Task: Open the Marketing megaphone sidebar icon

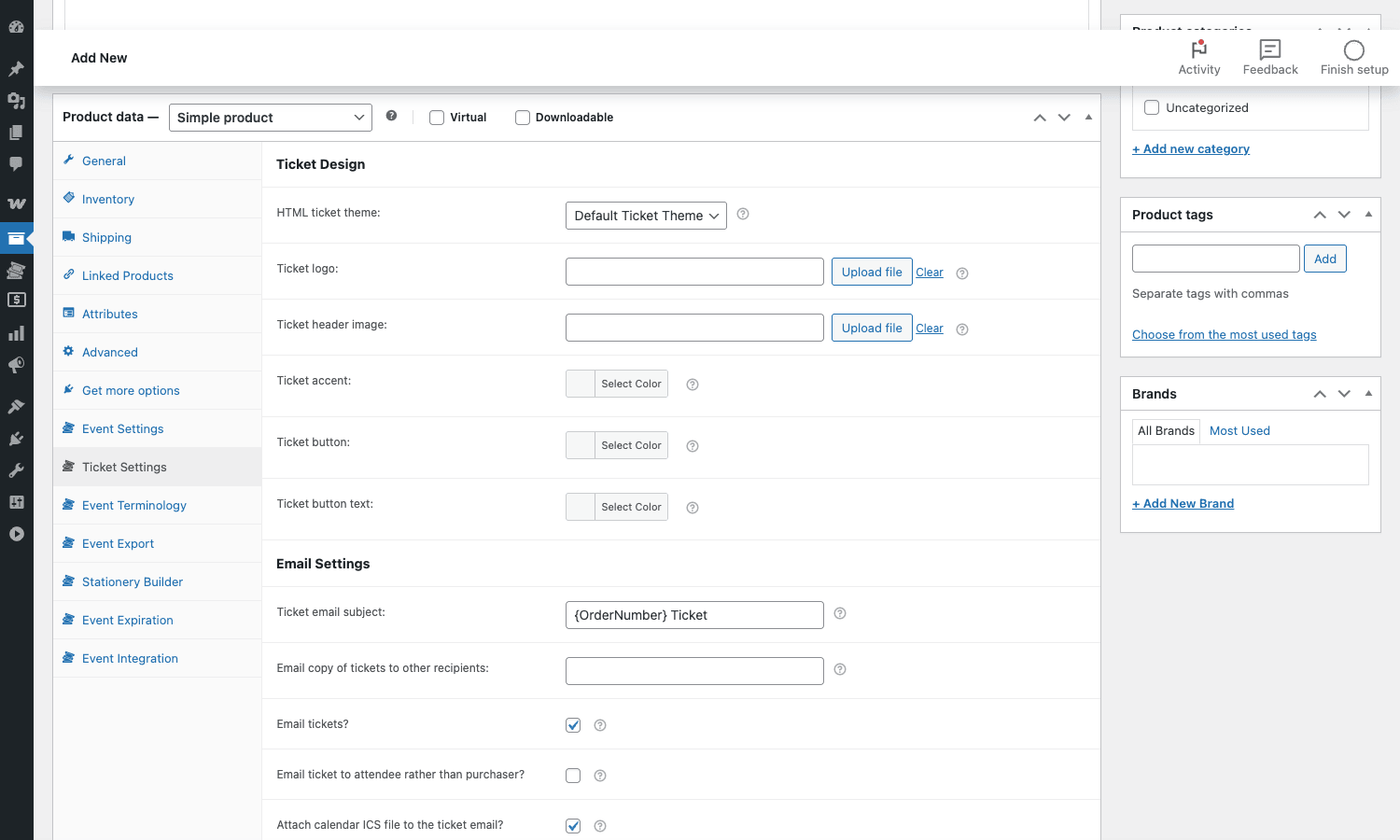Action: click(16, 365)
